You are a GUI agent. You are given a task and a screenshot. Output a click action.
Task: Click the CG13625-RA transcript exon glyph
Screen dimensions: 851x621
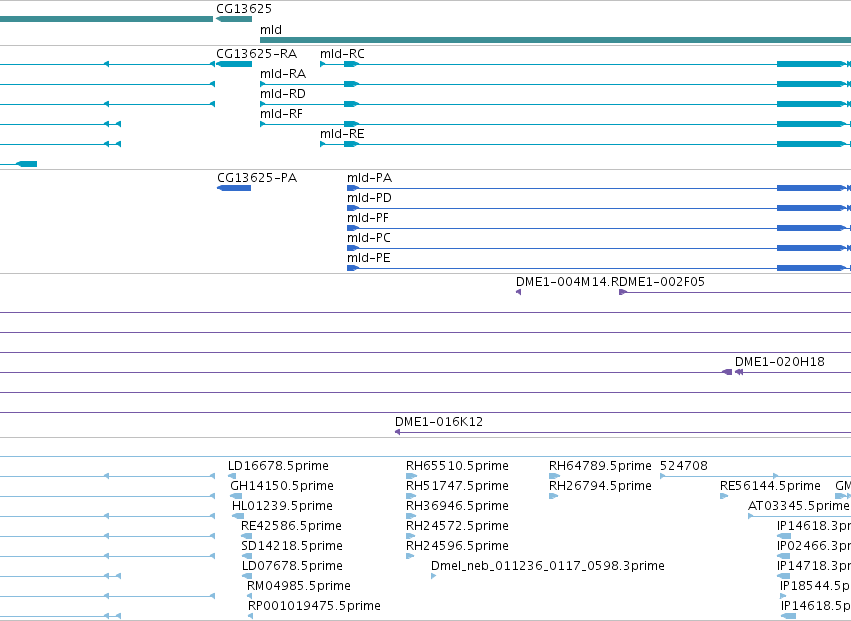coord(234,64)
